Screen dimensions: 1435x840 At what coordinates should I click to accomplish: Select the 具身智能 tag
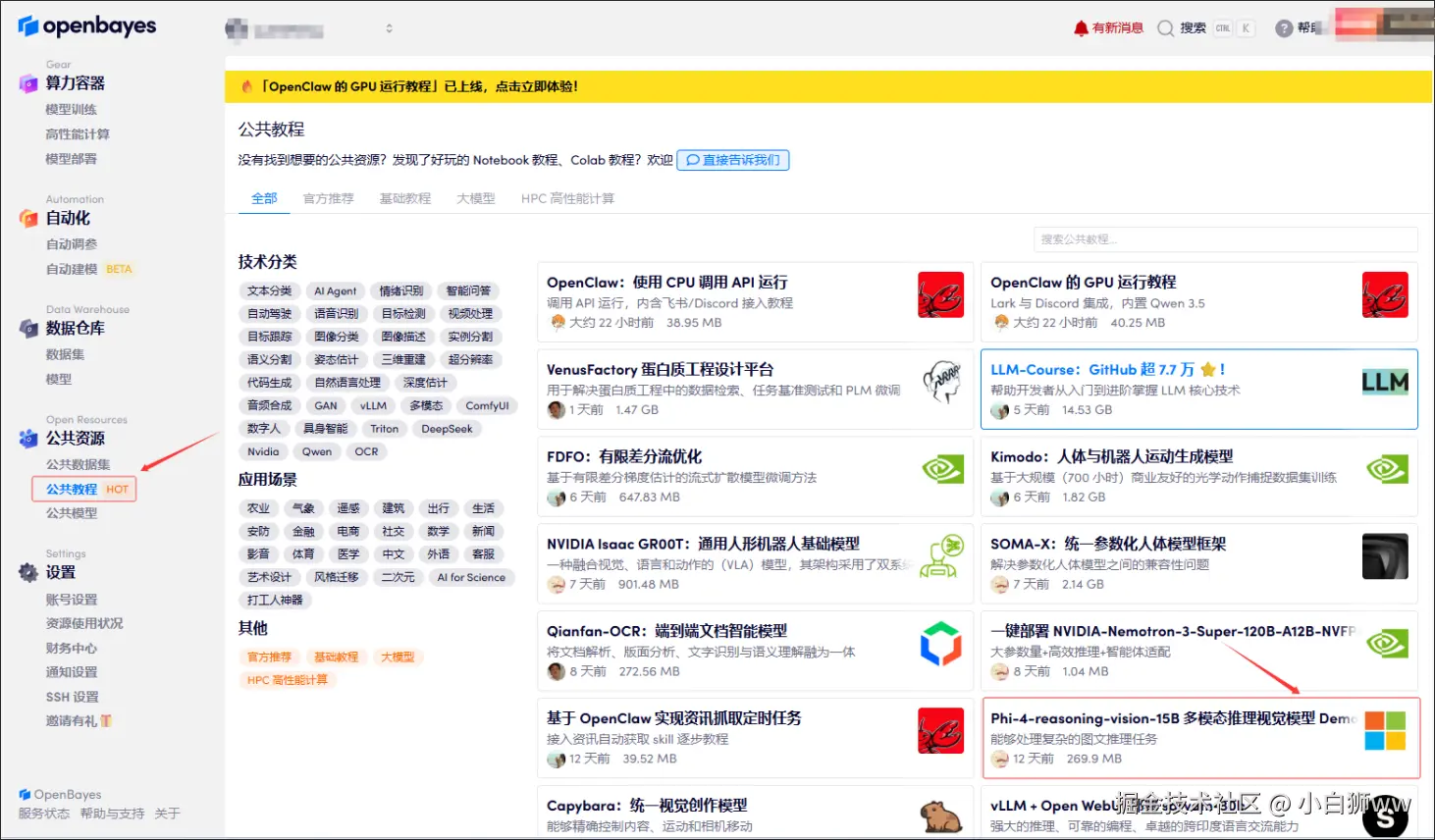tap(325, 429)
